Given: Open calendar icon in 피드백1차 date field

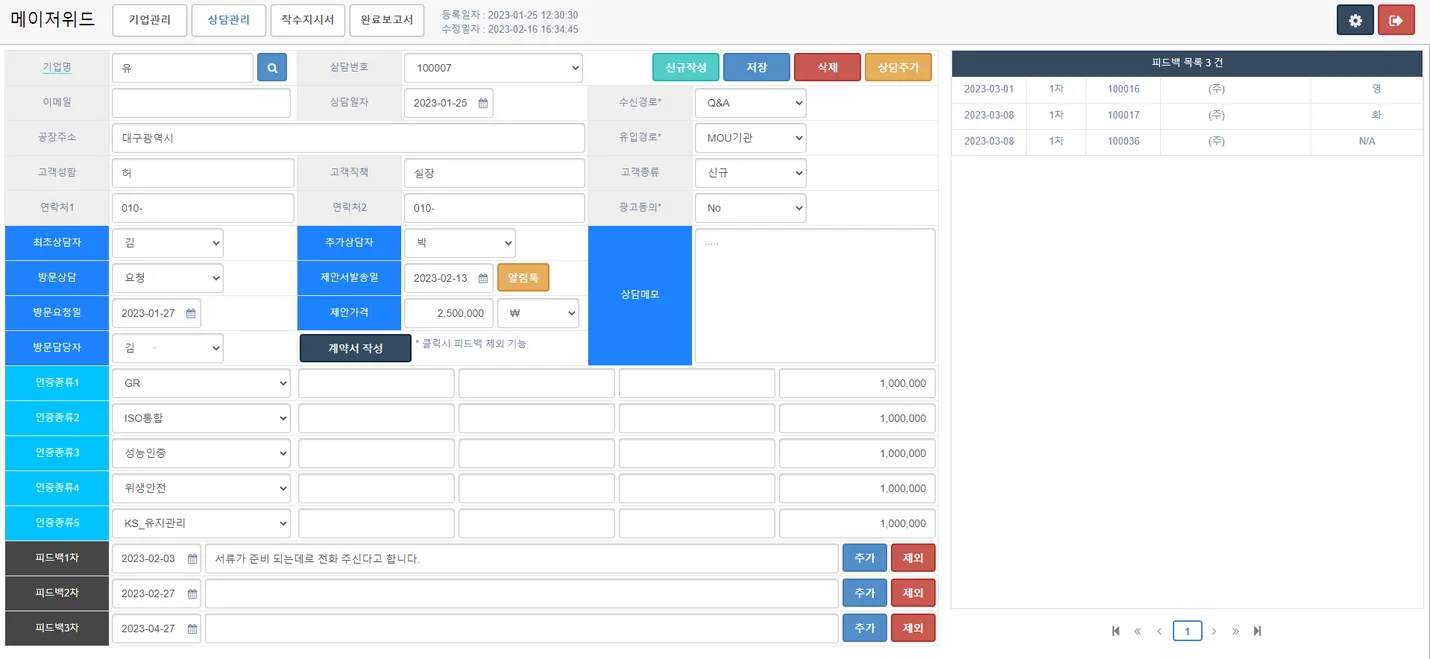Looking at the screenshot, I should point(192,559).
